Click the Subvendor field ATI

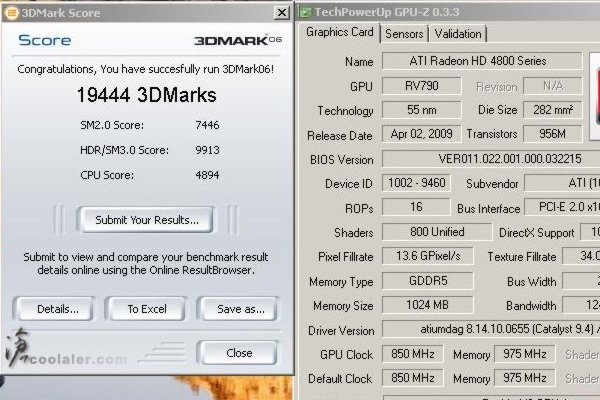pyautogui.click(x=562, y=183)
